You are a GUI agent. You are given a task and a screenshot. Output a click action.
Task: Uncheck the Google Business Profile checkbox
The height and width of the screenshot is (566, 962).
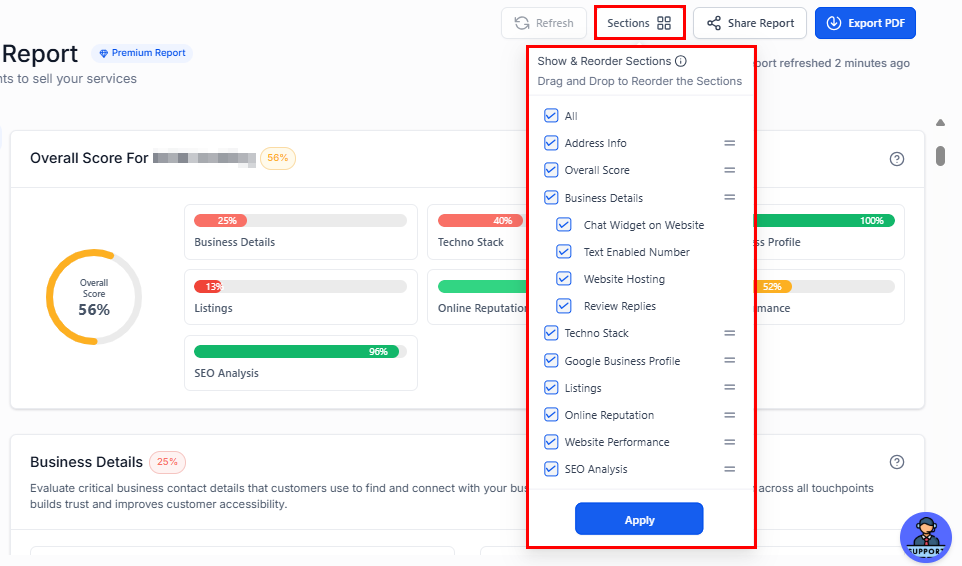coord(551,361)
